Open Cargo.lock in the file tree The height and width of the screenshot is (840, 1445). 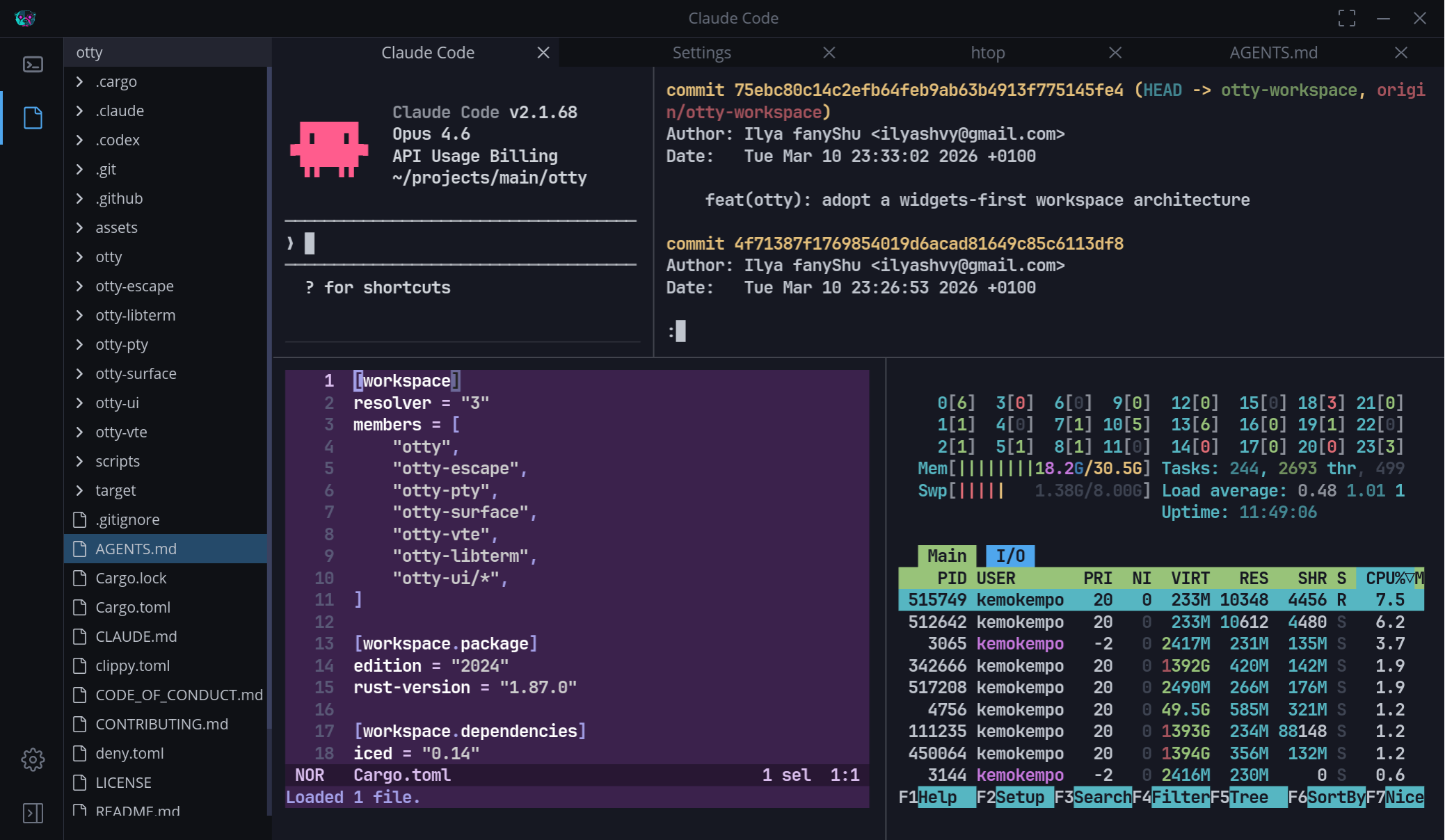pyautogui.click(x=166, y=578)
